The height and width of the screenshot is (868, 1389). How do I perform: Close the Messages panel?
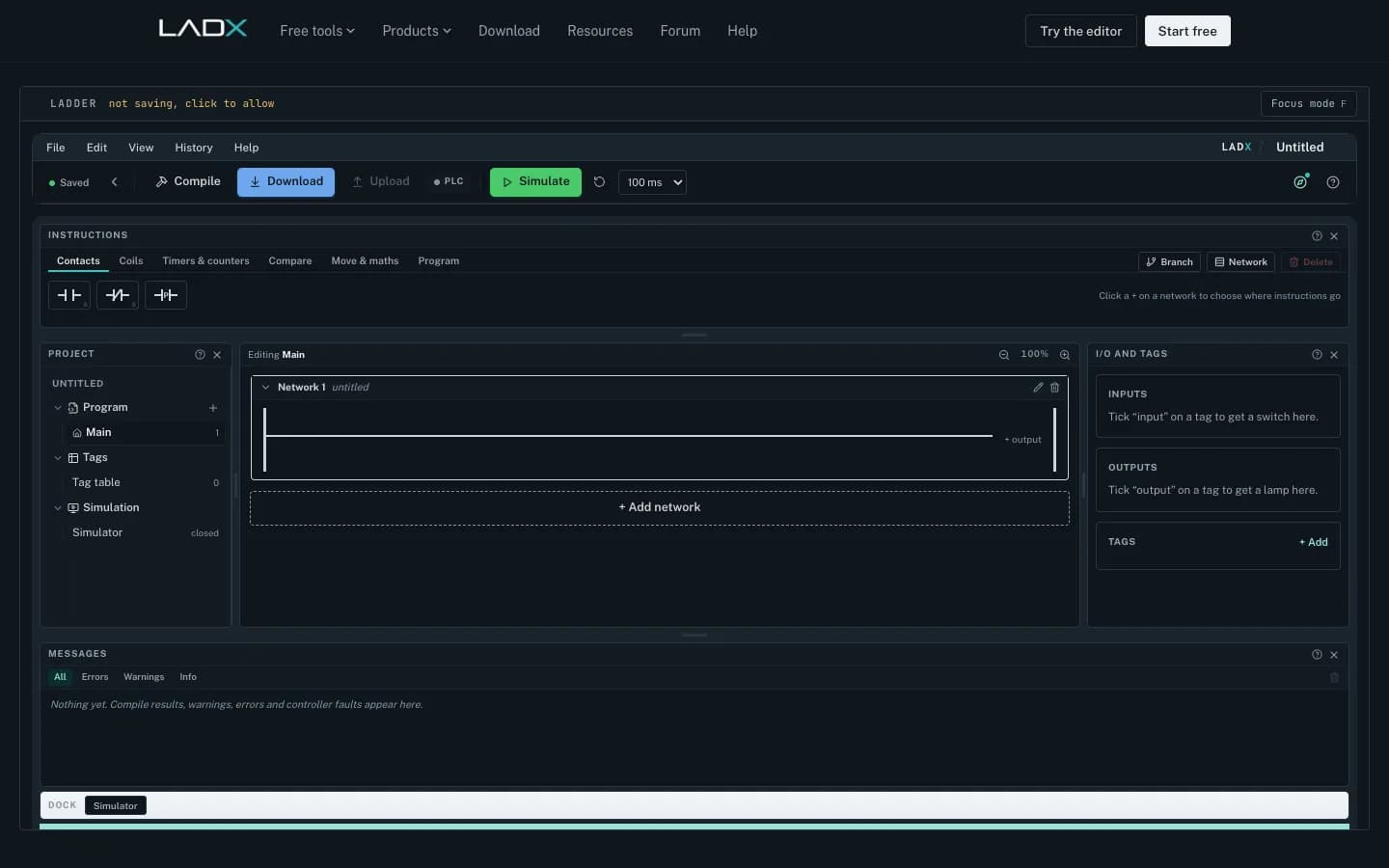point(1334,655)
